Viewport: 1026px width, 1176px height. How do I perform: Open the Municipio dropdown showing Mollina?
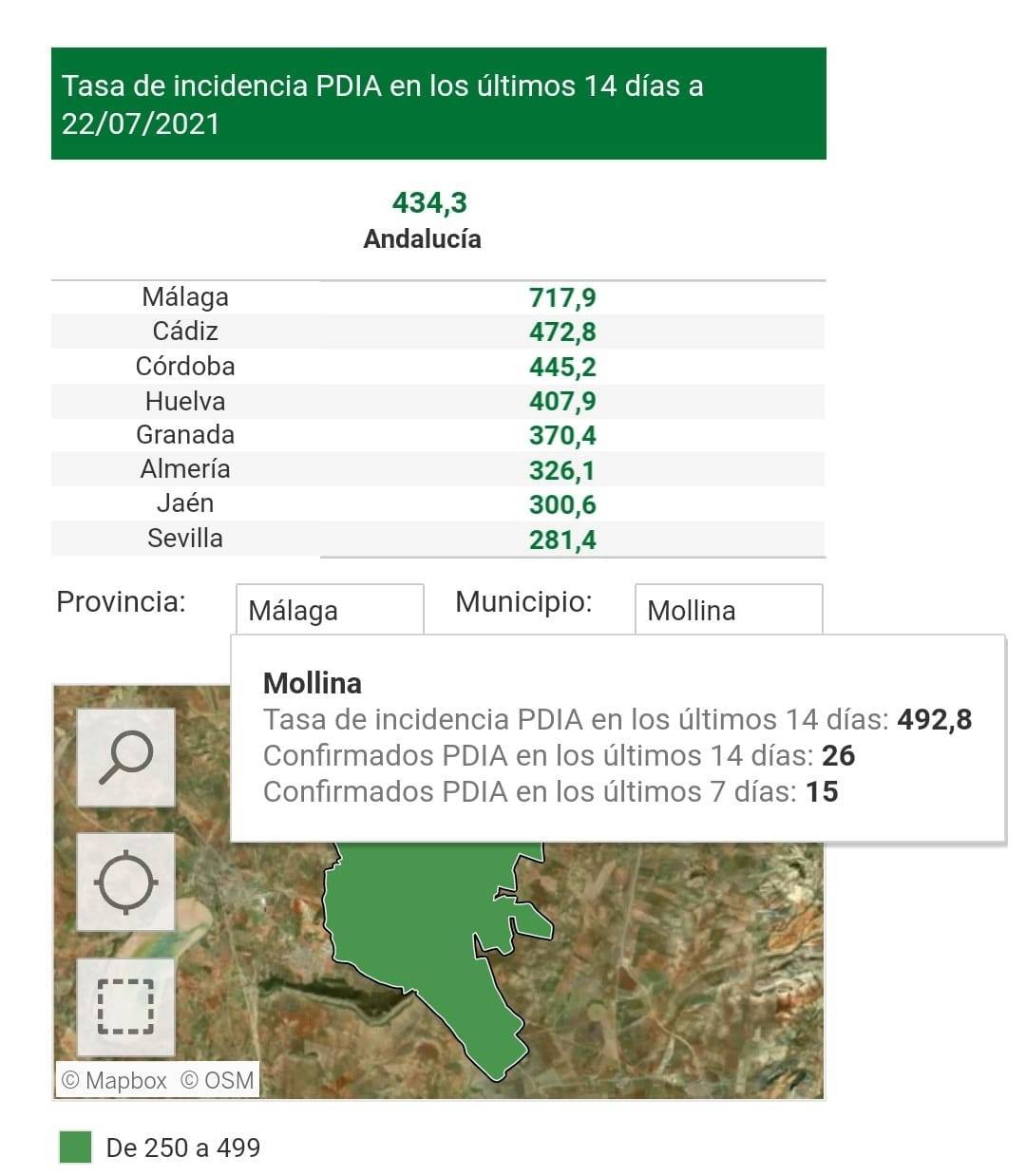pos(728,610)
